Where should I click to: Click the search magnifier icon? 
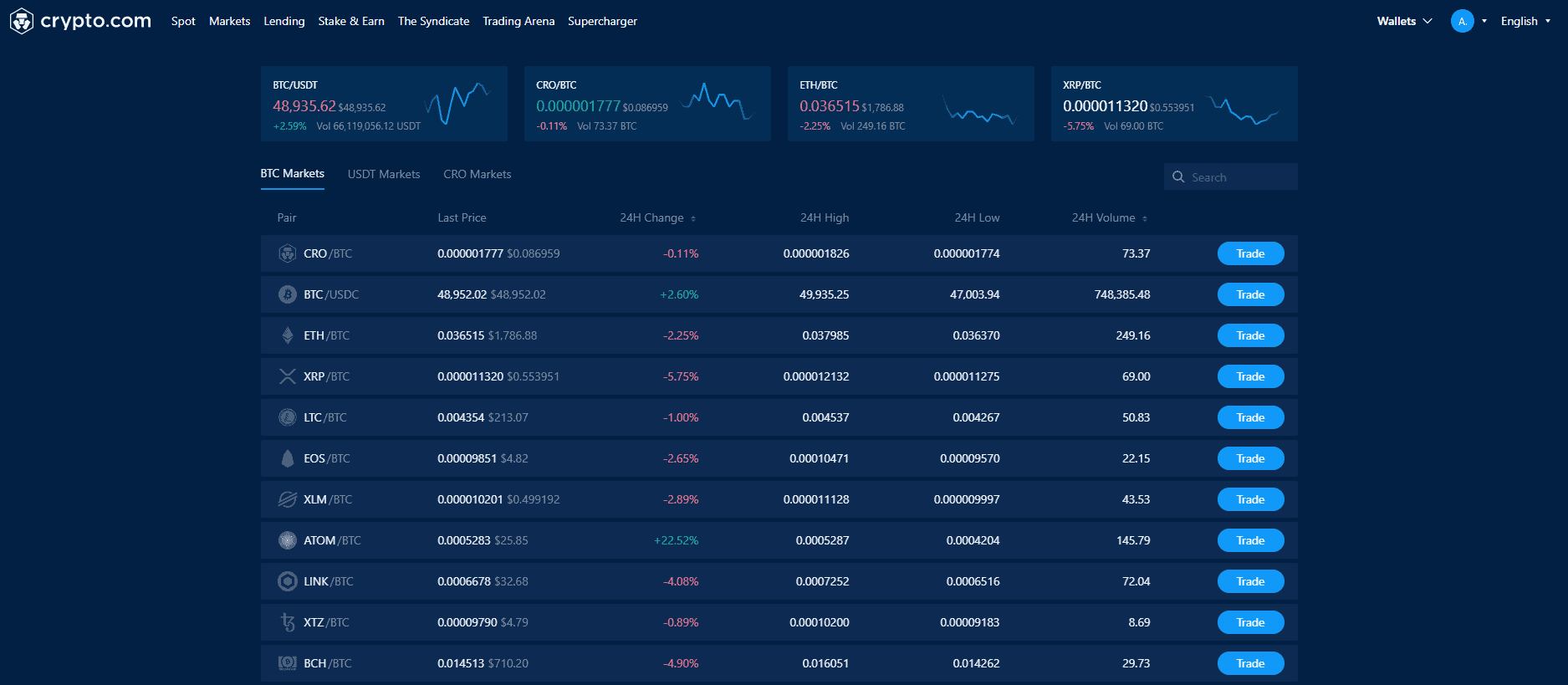(1178, 177)
